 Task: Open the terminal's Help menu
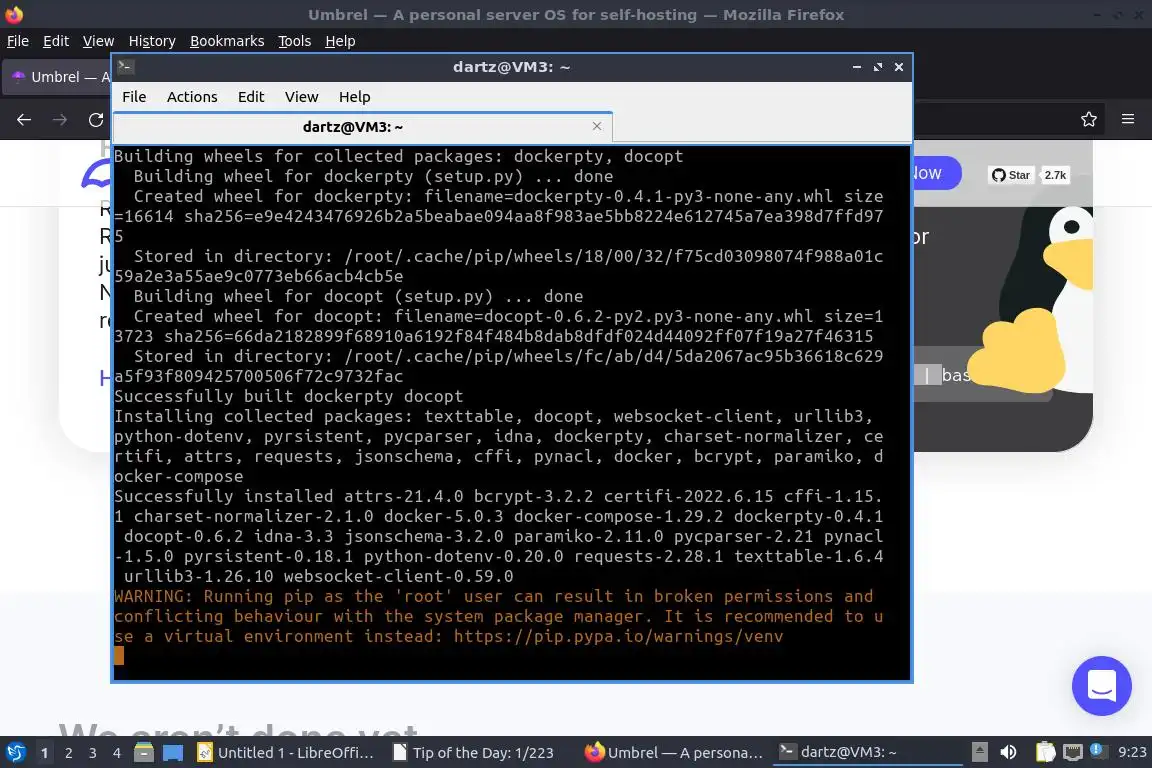coord(354,97)
